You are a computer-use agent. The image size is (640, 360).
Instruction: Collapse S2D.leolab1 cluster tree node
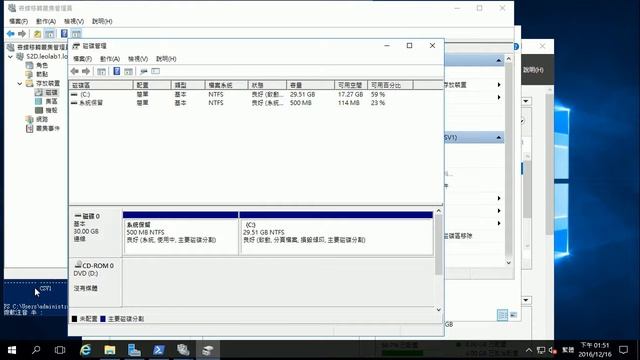[x=11, y=56]
